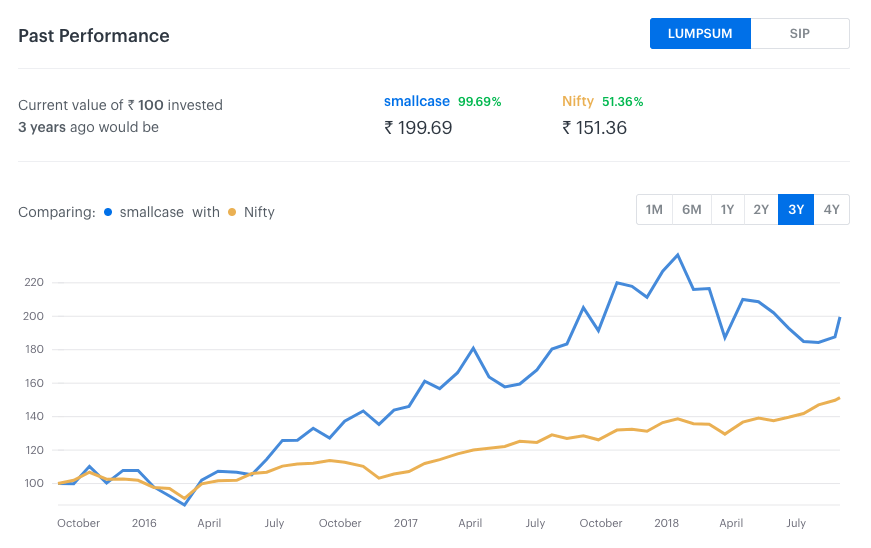Screen dimensions: 871x548
Task: Click the 160 y-axis label
Action: [x=34, y=383]
